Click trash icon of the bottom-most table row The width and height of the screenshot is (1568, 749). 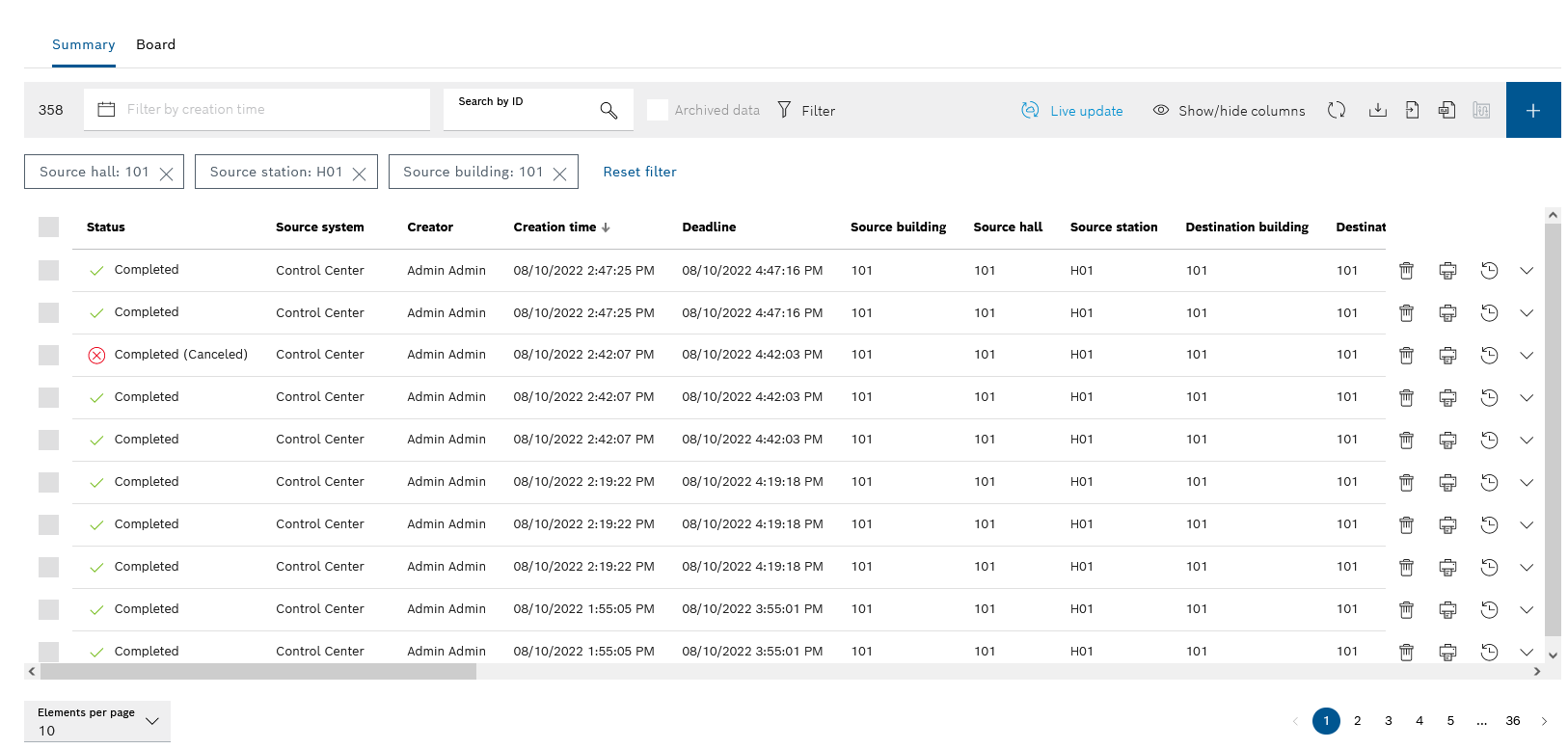pos(1406,653)
